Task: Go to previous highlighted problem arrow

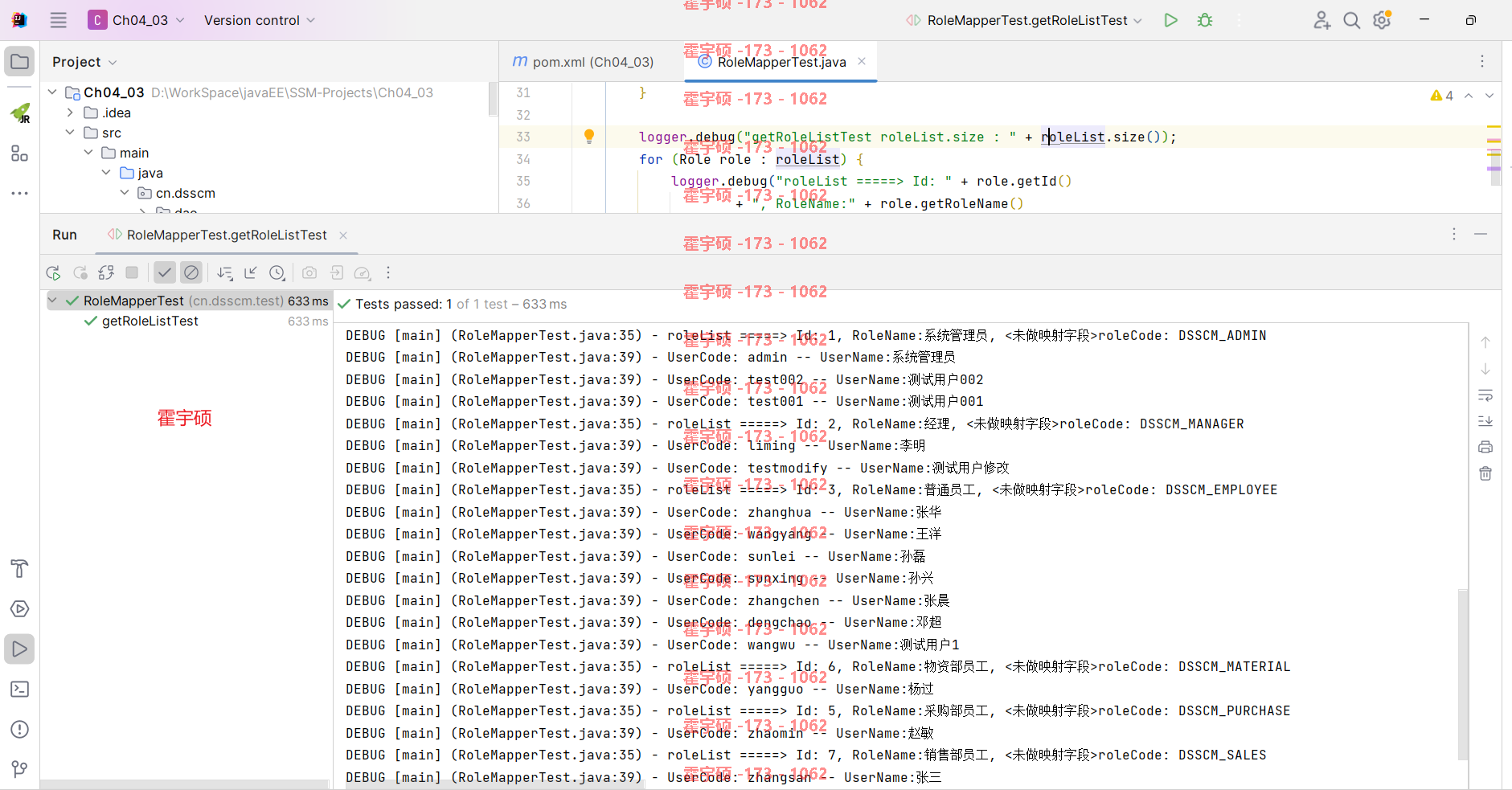Action: [1469, 96]
